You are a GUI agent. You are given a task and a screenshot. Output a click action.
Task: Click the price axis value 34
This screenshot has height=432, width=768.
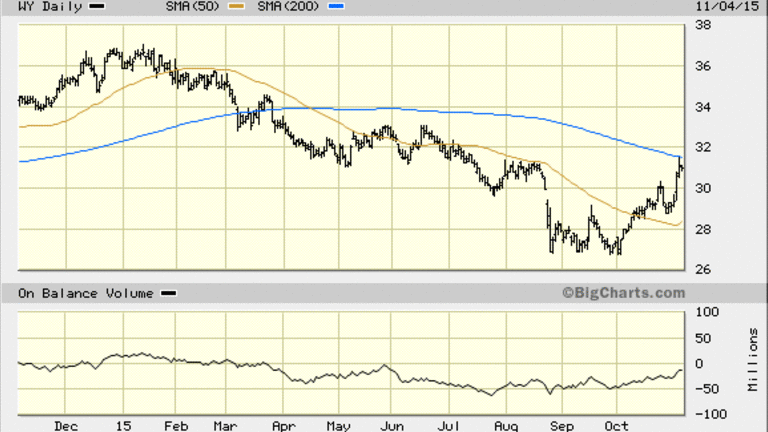pos(703,107)
